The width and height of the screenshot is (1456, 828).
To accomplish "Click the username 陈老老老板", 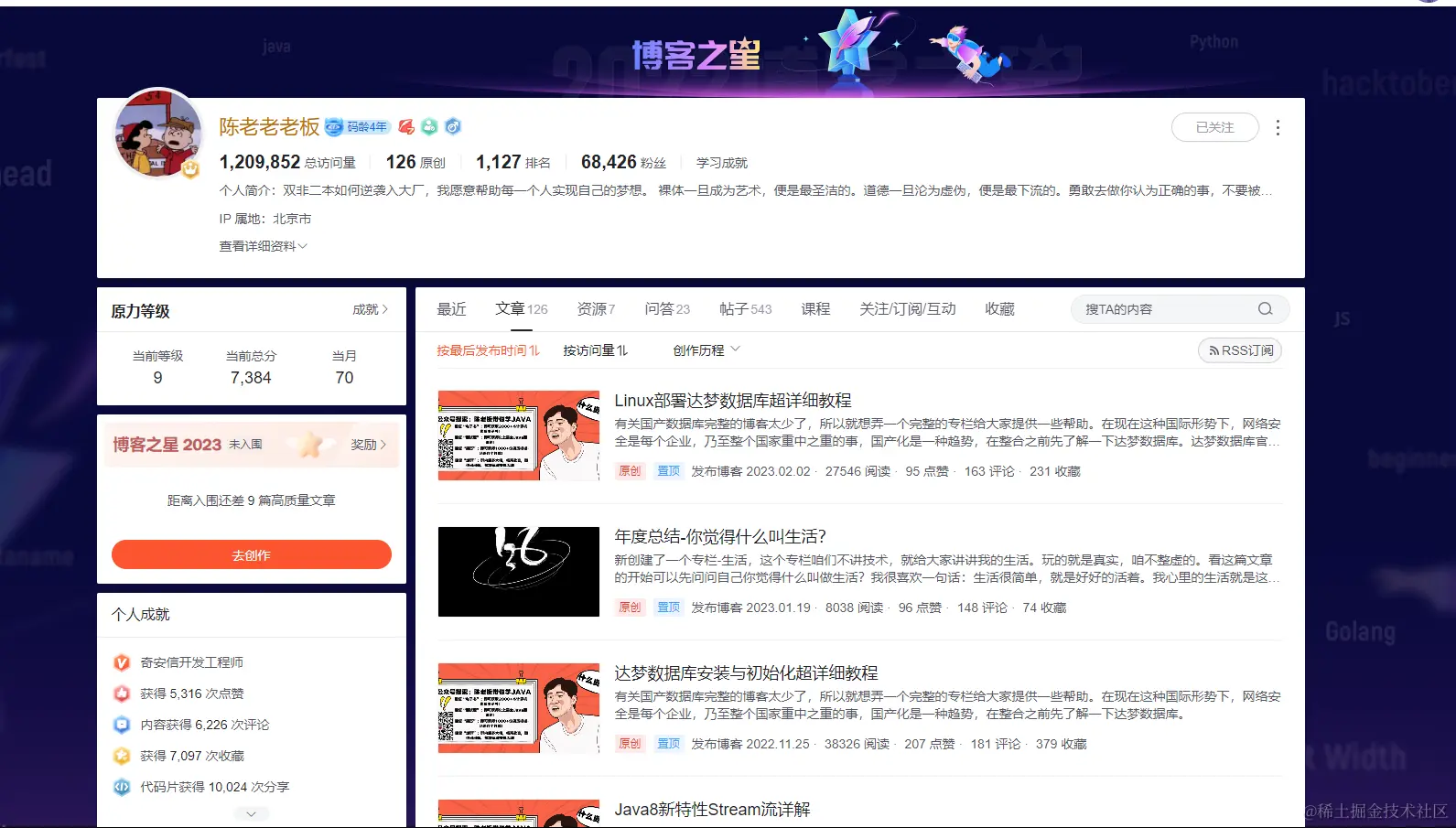I will click(269, 127).
